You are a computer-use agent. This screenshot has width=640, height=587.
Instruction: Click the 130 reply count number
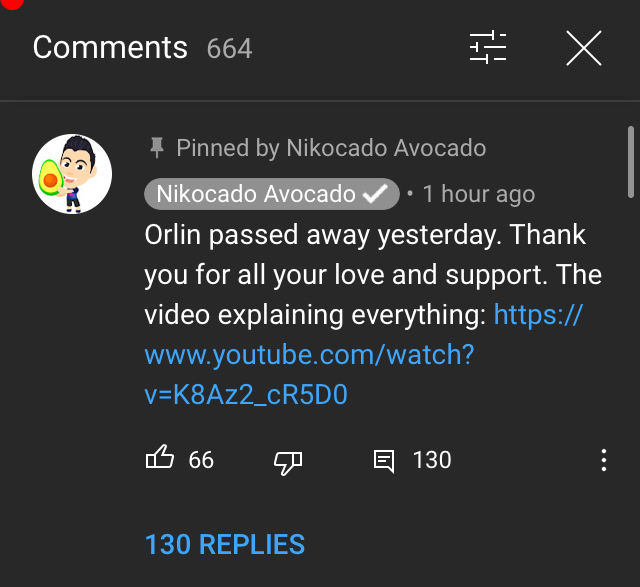(432, 460)
